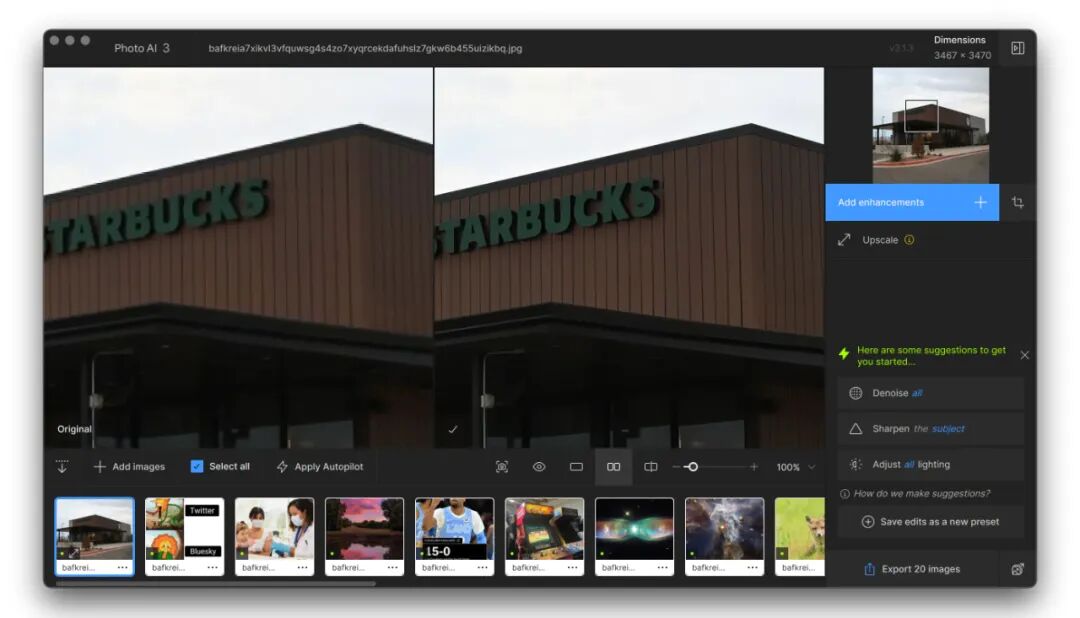Screen dimensions: 1080x618
Task: Zoom out with the minus icon
Action: [676, 467]
